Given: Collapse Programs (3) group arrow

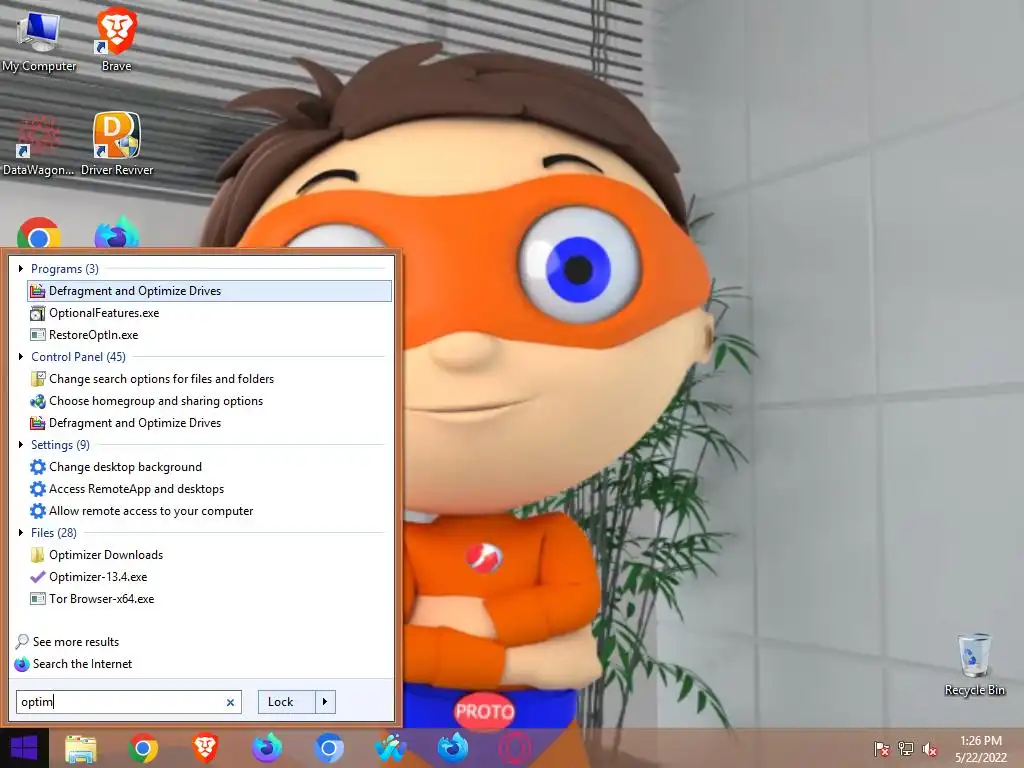Looking at the screenshot, I should (x=21, y=268).
